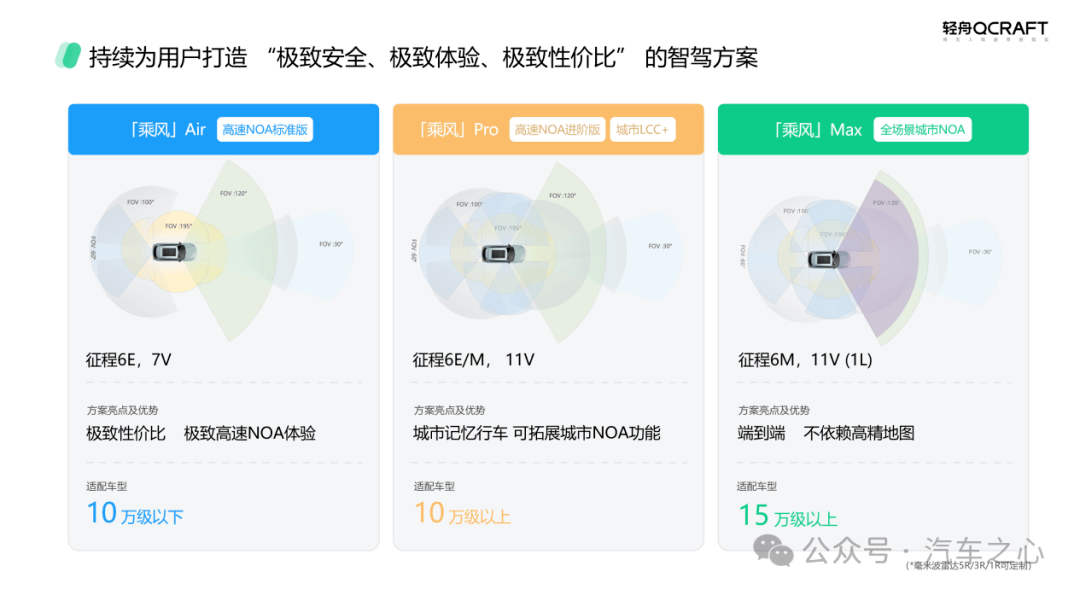The height and width of the screenshot is (595, 1080).
Task: Click the FOV:100° label in the Air diagram
Action: [x=141, y=202]
